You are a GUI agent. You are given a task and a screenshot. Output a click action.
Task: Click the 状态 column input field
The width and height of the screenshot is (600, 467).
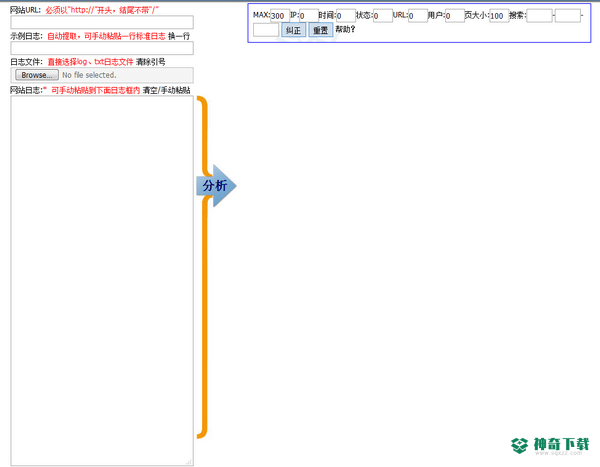click(x=383, y=16)
